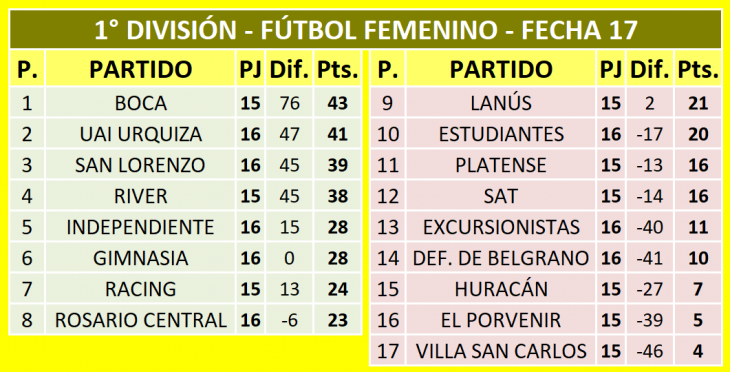Click the GIMNASIA team cell
Viewport: 730px width, 372px height.
pos(141,258)
